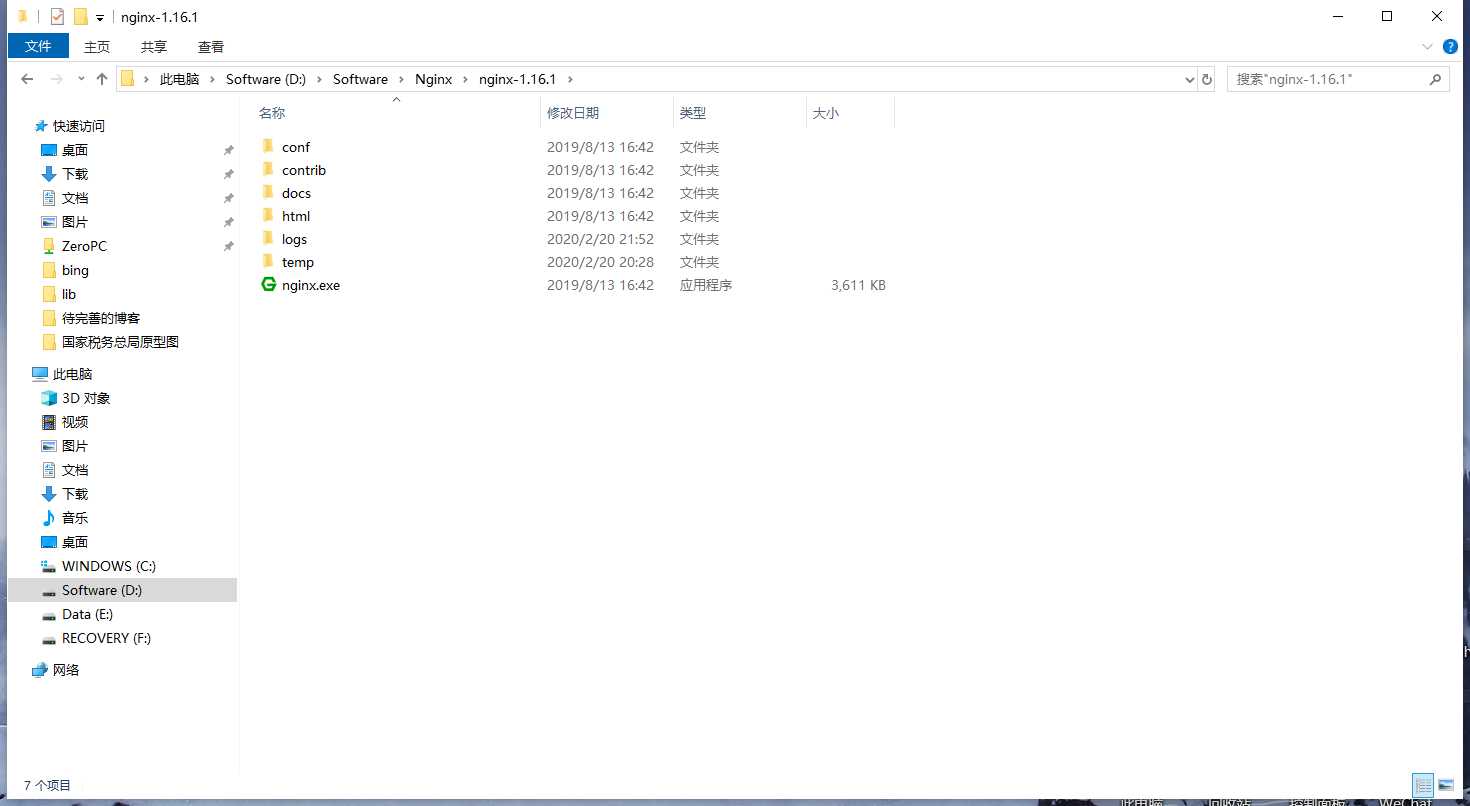The width and height of the screenshot is (1470, 806).
Task: Select the temp folder icon
Action: click(268, 261)
